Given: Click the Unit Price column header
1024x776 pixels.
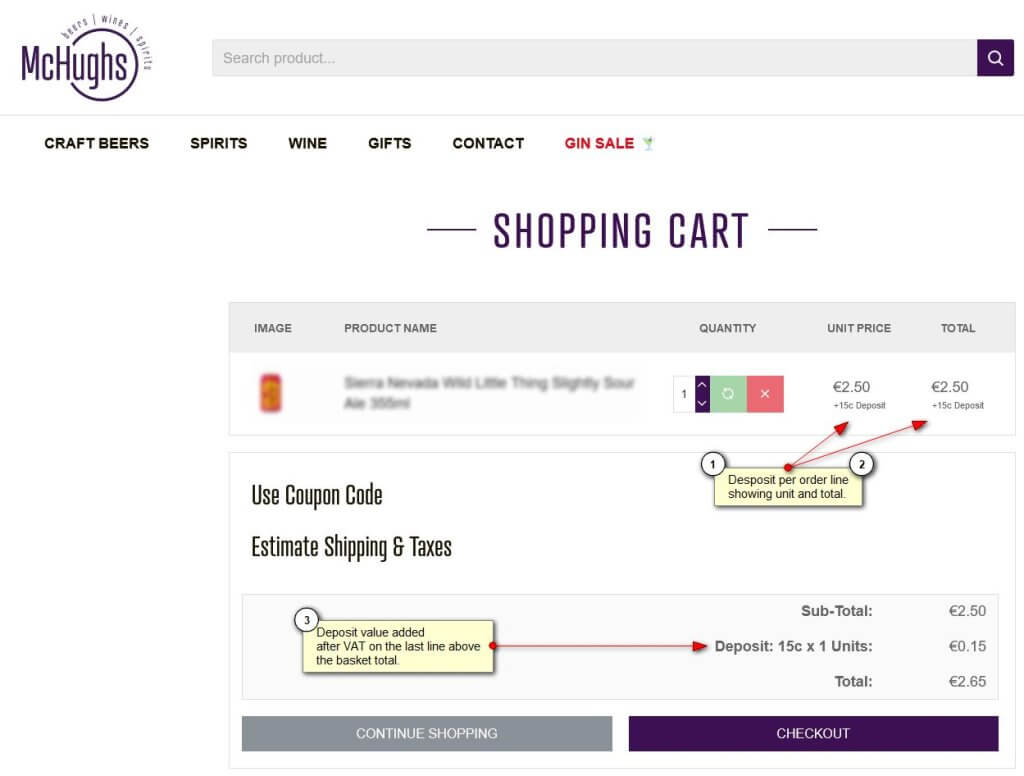Looking at the screenshot, I should pos(859,328).
